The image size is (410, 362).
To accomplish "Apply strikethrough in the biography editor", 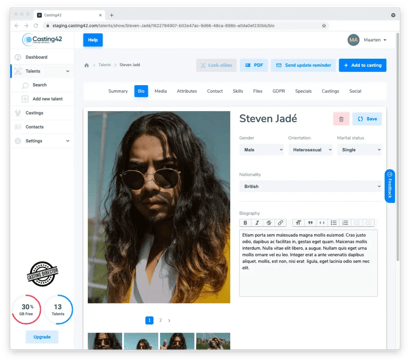I will pyautogui.click(x=269, y=223).
